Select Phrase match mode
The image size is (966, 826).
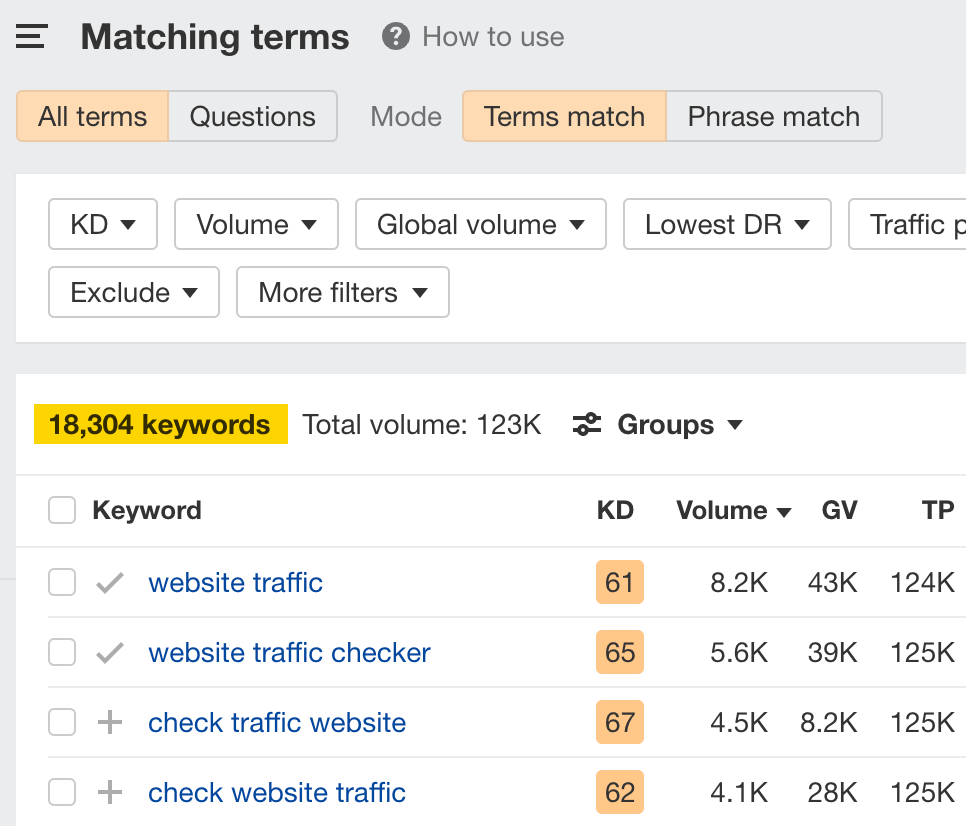pyautogui.click(x=774, y=116)
